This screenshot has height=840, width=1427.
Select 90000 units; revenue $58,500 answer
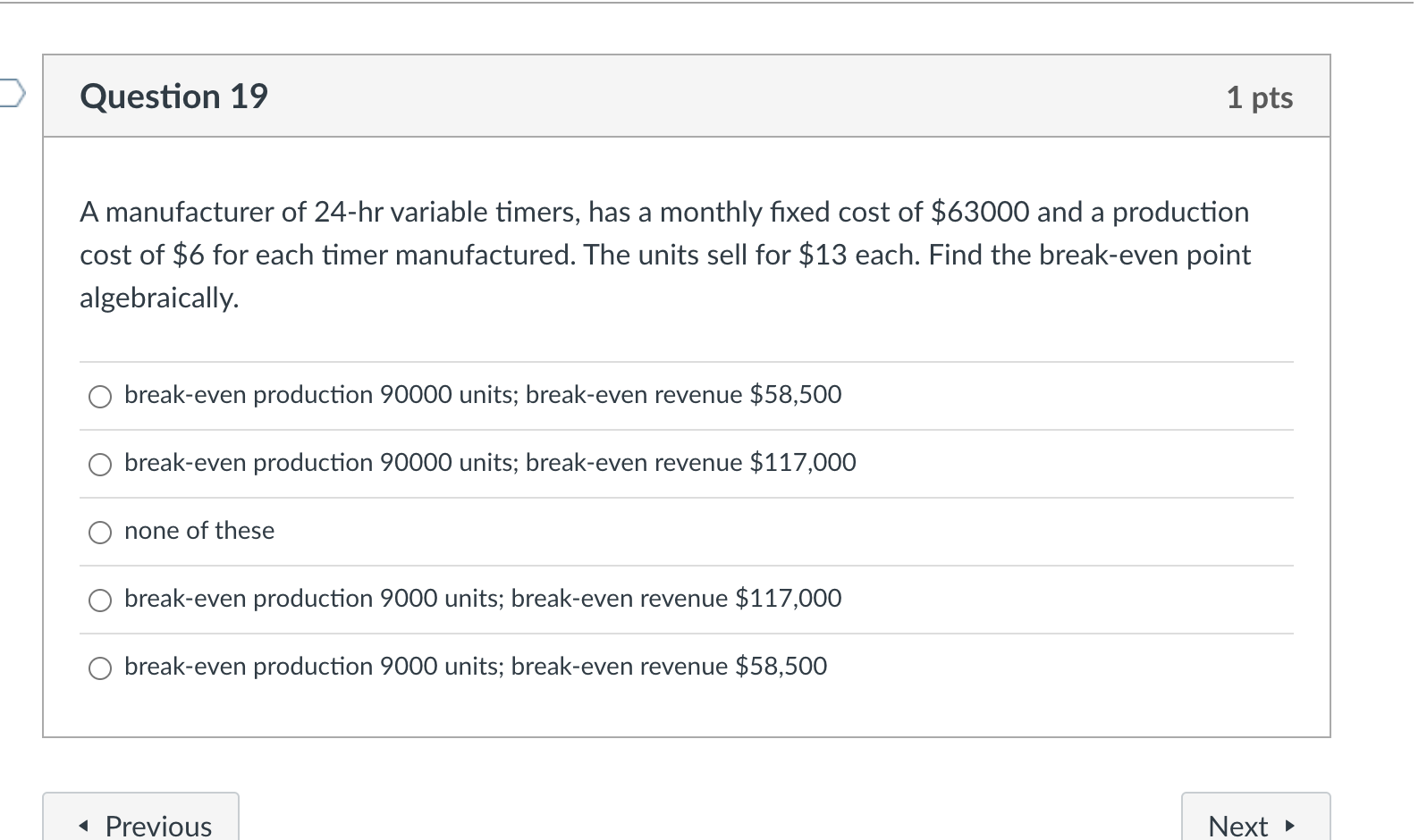click(100, 396)
